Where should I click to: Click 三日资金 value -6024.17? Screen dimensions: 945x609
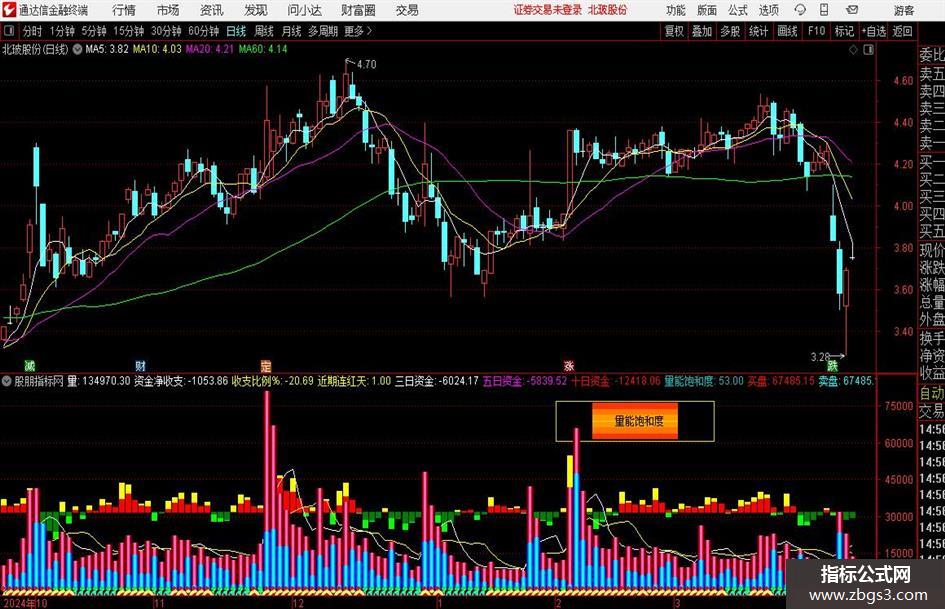pos(458,381)
